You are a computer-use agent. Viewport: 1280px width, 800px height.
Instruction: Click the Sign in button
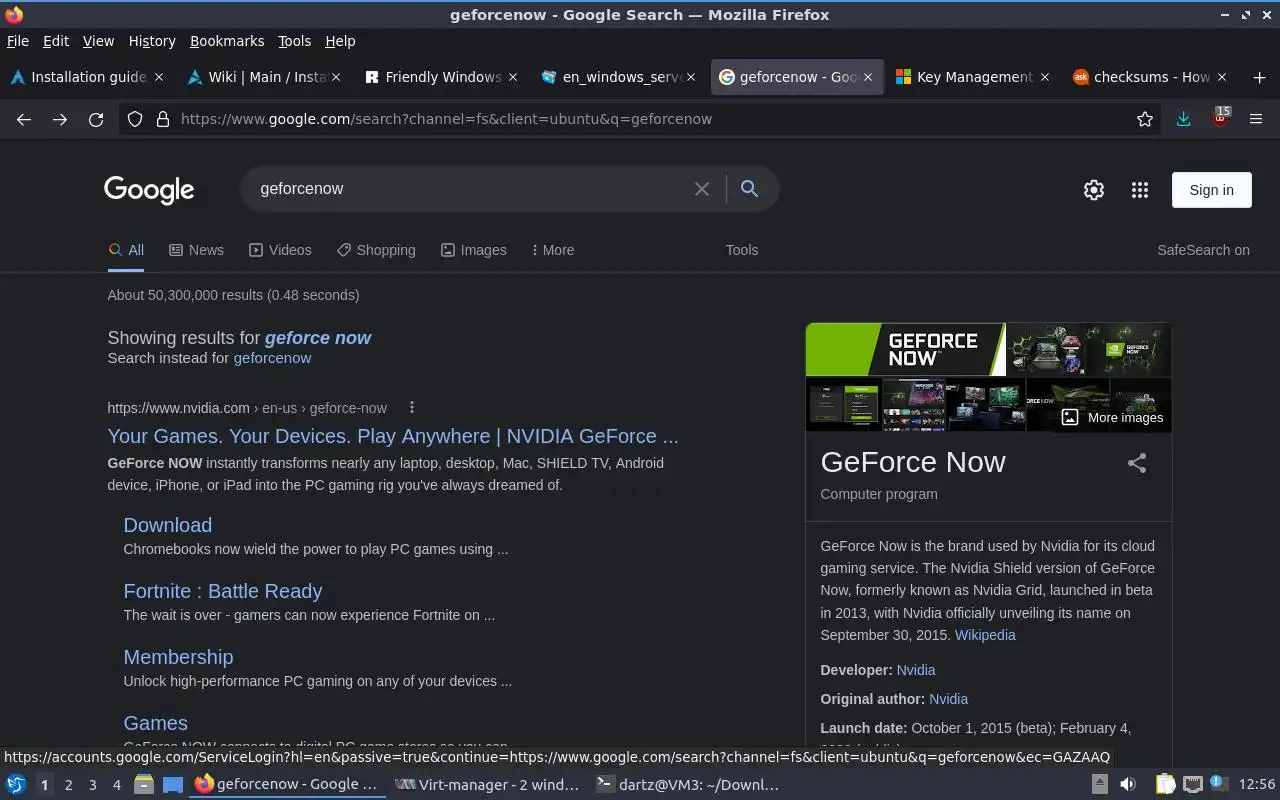pyautogui.click(x=1211, y=190)
